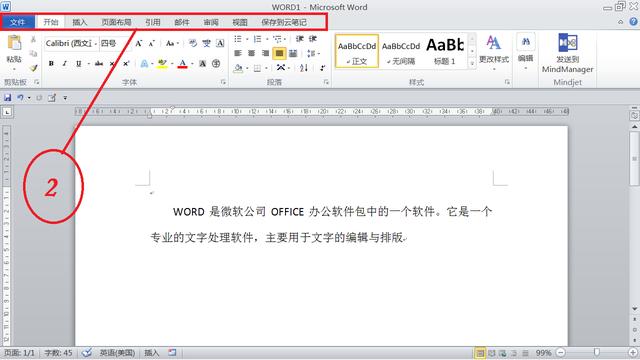This screenshot has width=640, height=360.
Task: Click the Center alignment icon
Action: coord(251,53)
